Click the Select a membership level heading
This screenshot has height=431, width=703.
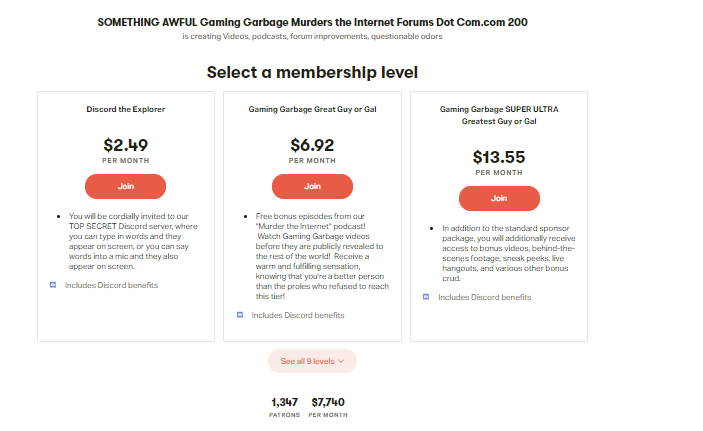tap(312, 72)
